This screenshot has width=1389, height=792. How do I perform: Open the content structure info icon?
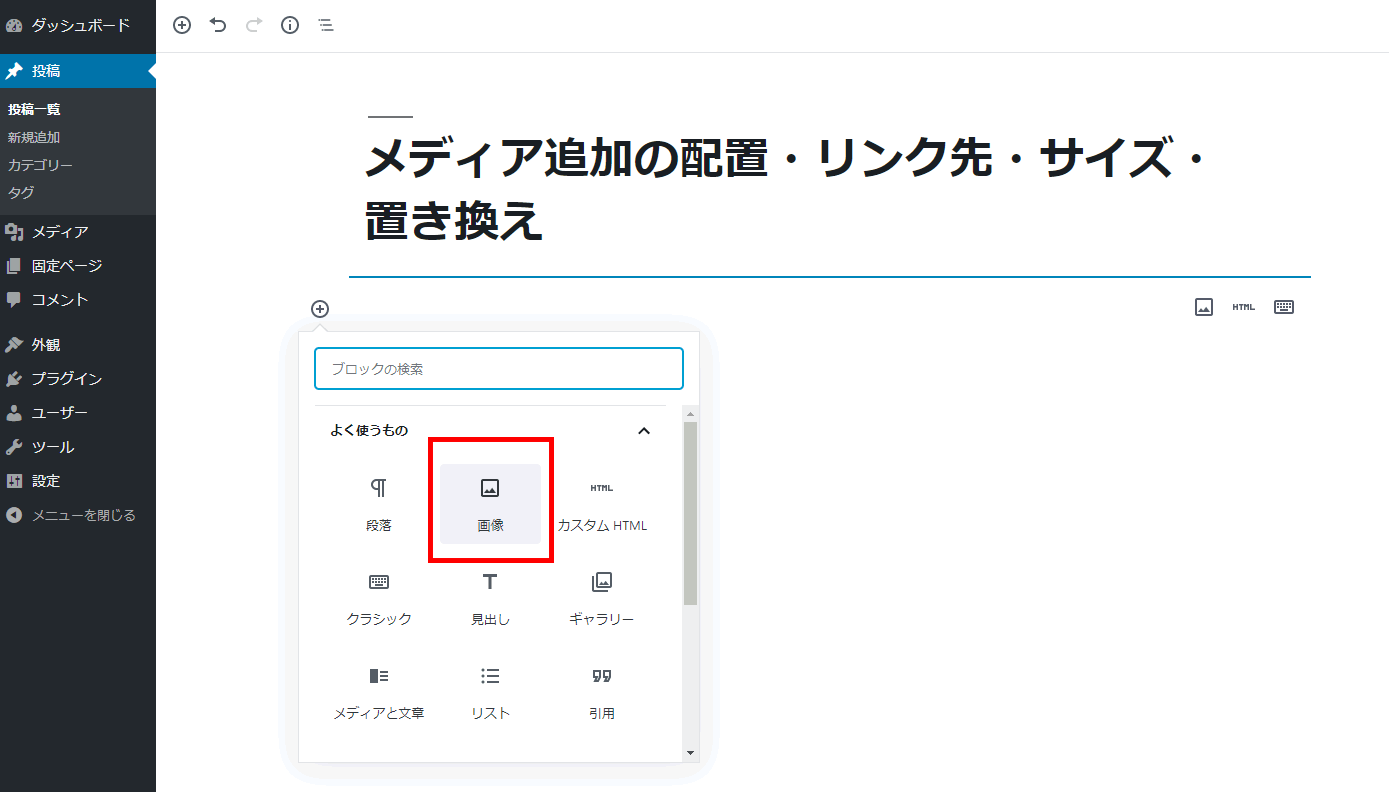[x=290, y=25]
